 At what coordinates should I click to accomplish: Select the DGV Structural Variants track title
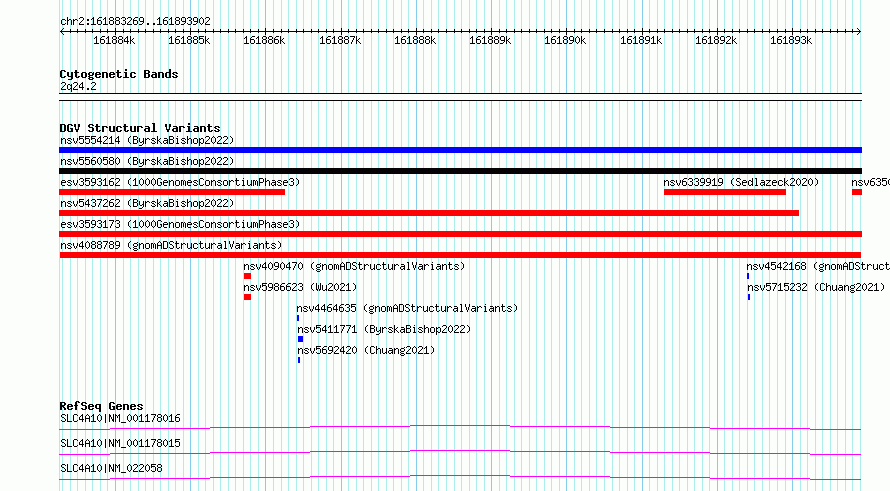(140, 128)
